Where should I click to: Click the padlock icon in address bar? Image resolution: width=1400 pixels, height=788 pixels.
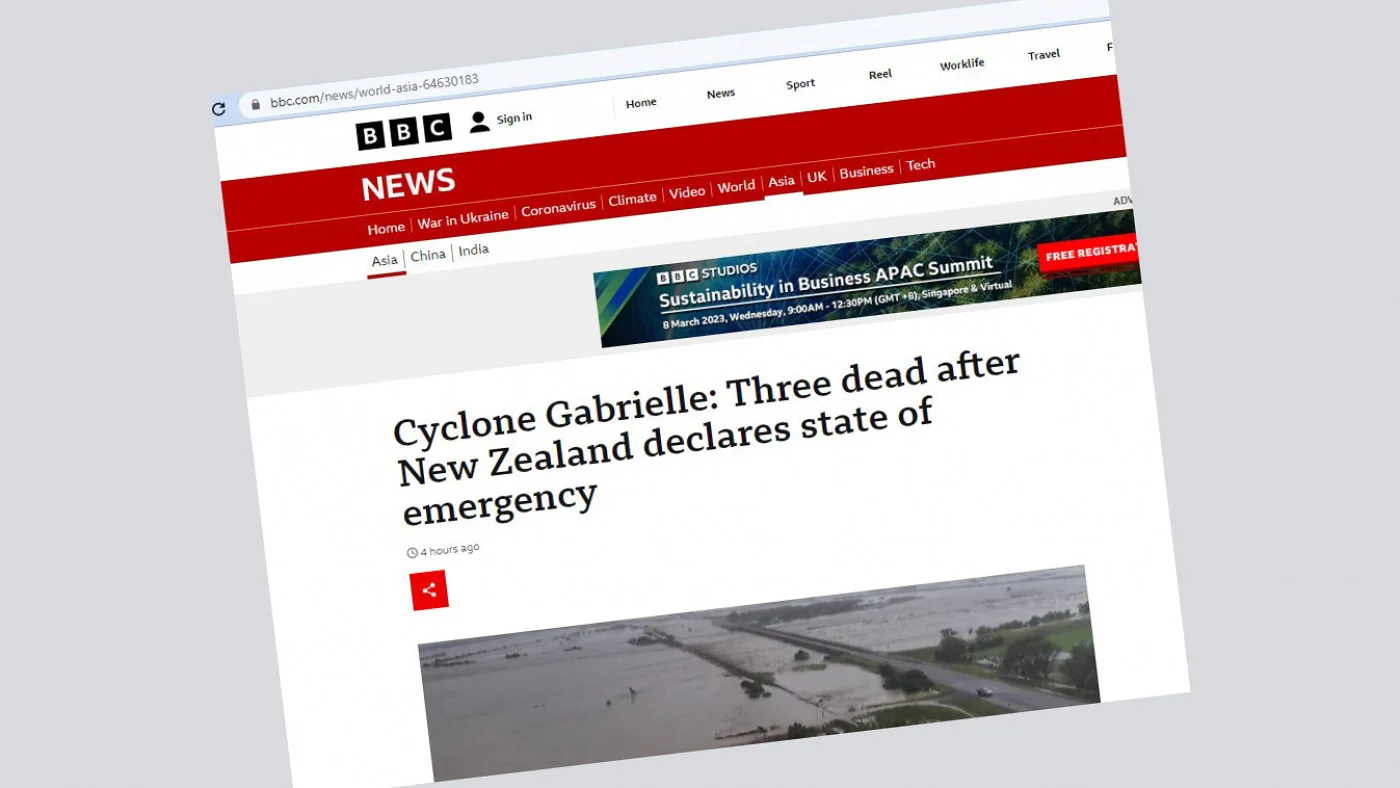point(255,104)
